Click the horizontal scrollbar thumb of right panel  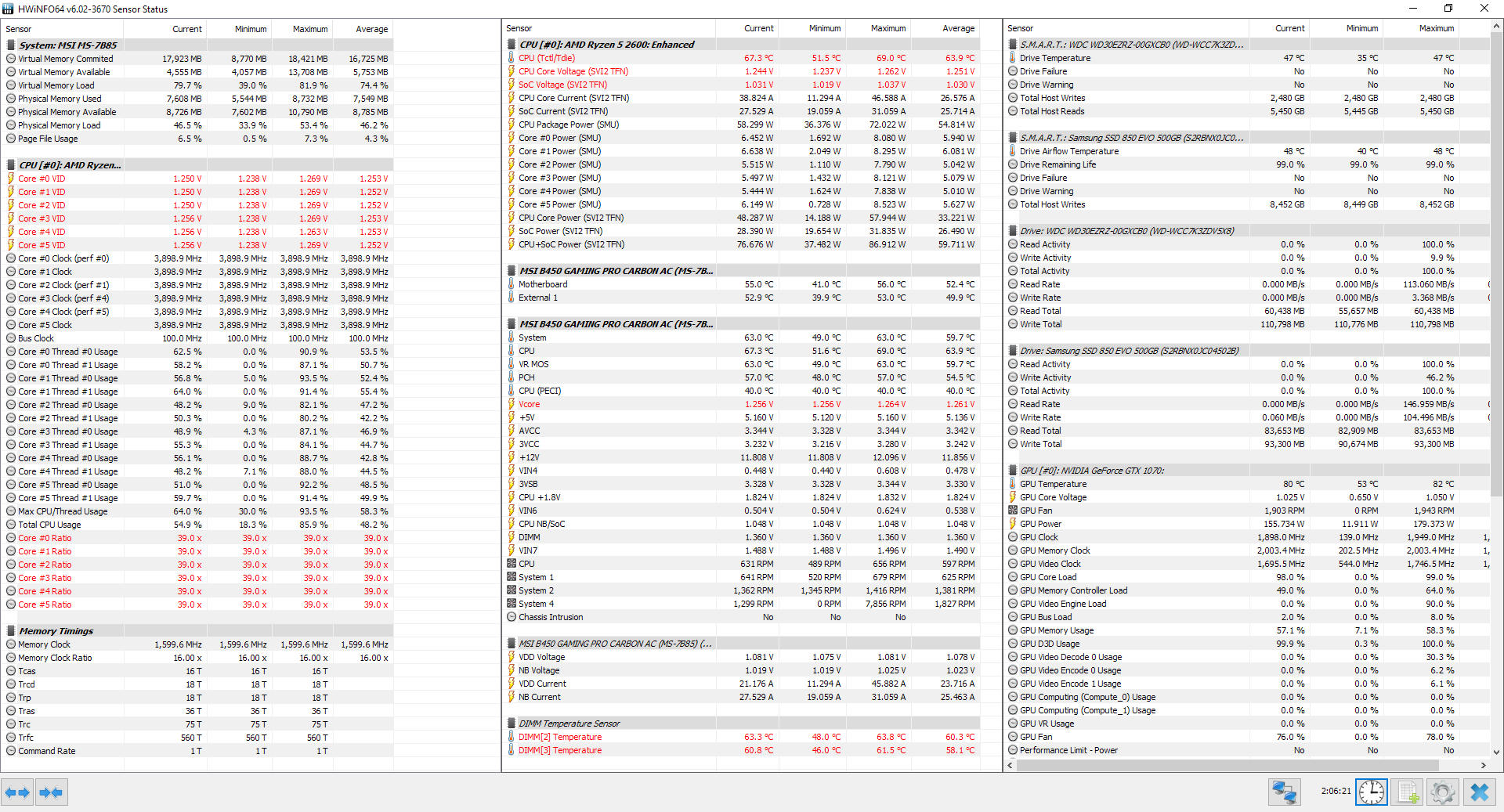(1227, 765)
